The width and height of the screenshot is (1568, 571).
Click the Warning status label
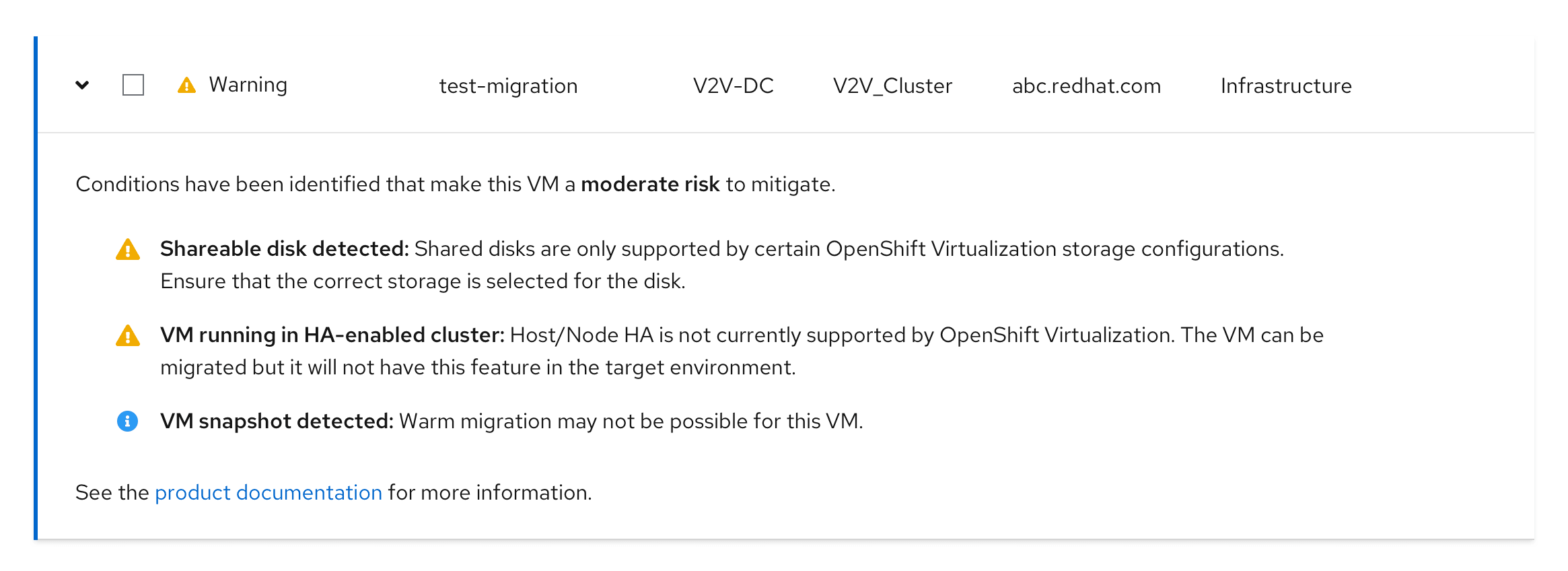[x=248, y=85]
